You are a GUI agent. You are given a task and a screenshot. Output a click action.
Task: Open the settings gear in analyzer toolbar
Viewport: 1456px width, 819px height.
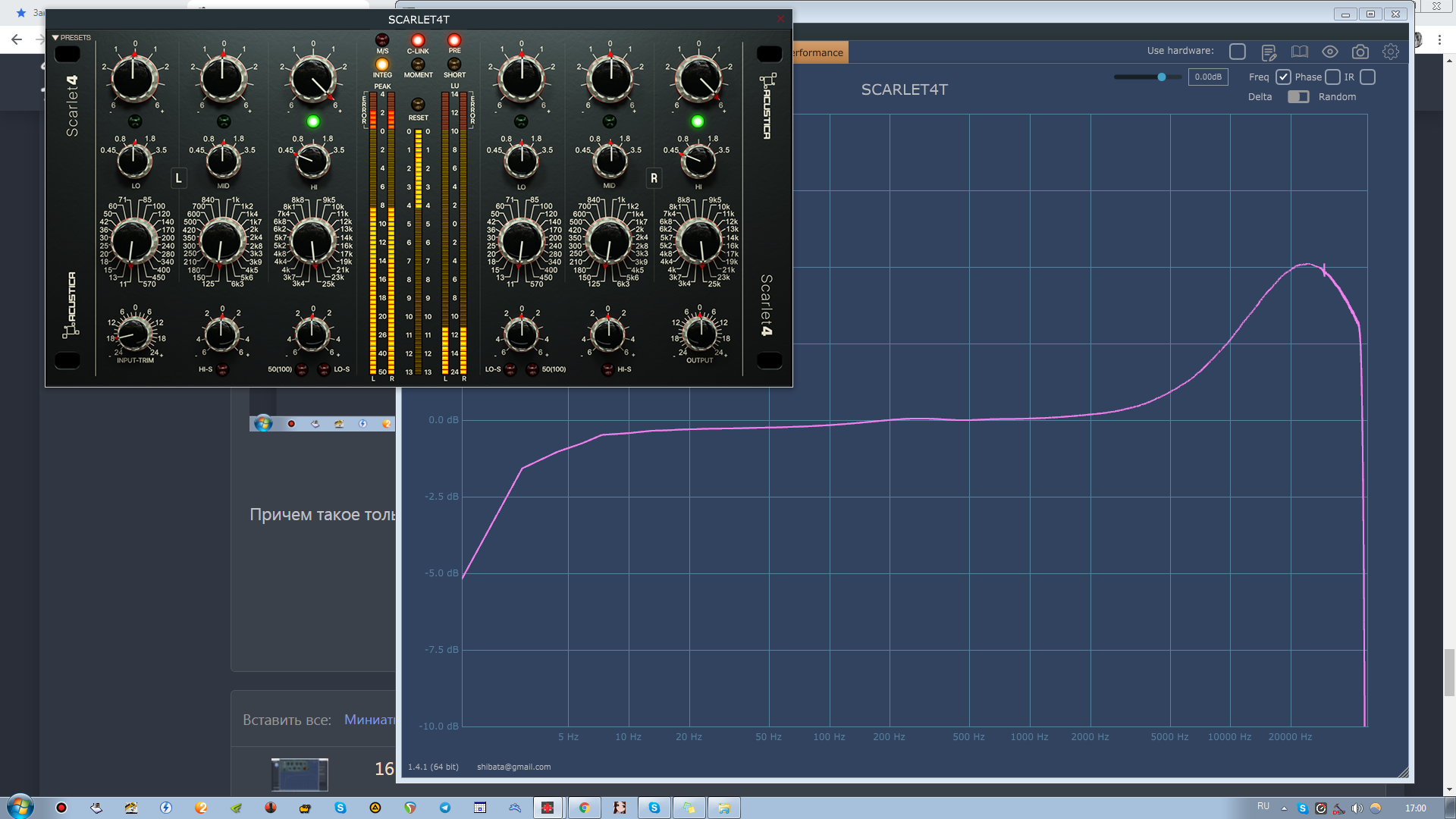point(1390,52)
